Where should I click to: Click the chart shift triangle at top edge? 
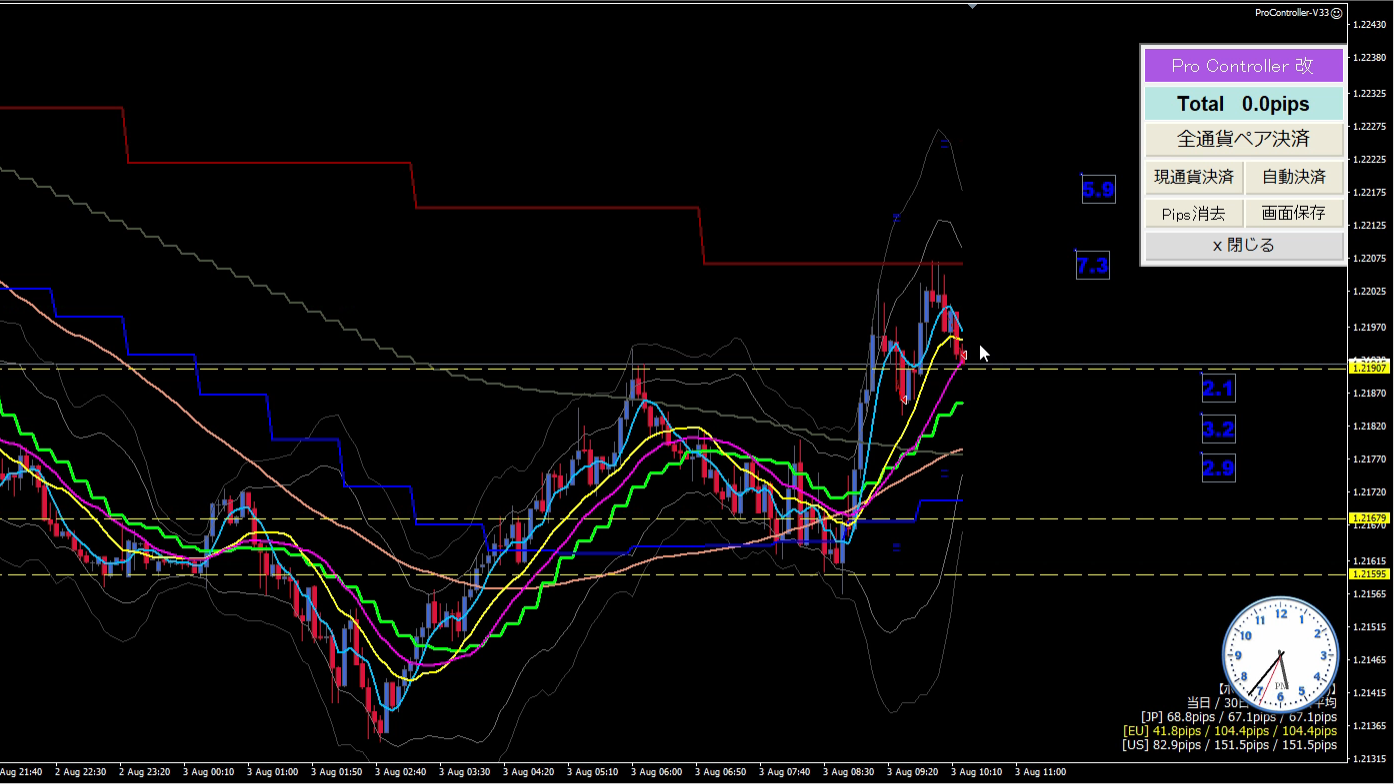[x=972, y=6]
